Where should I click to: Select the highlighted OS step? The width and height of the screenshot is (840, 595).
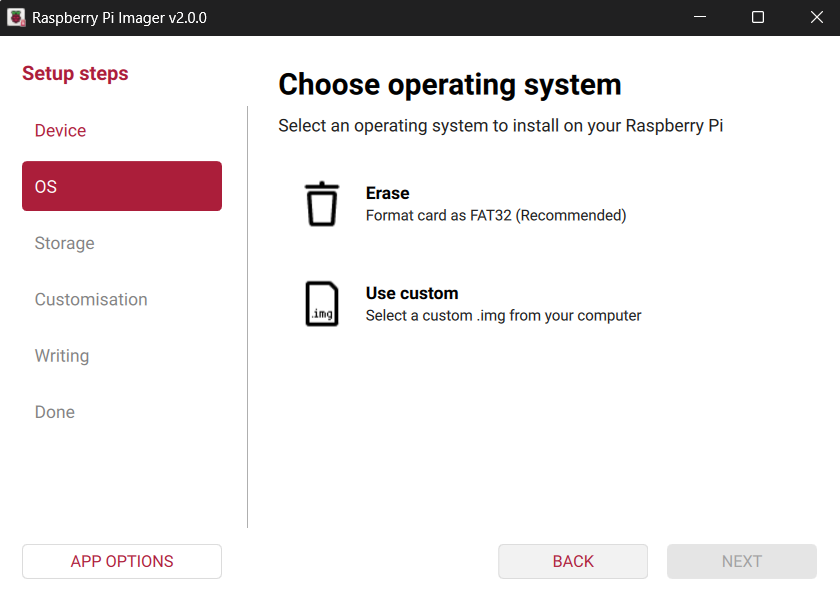click(122, 187)
